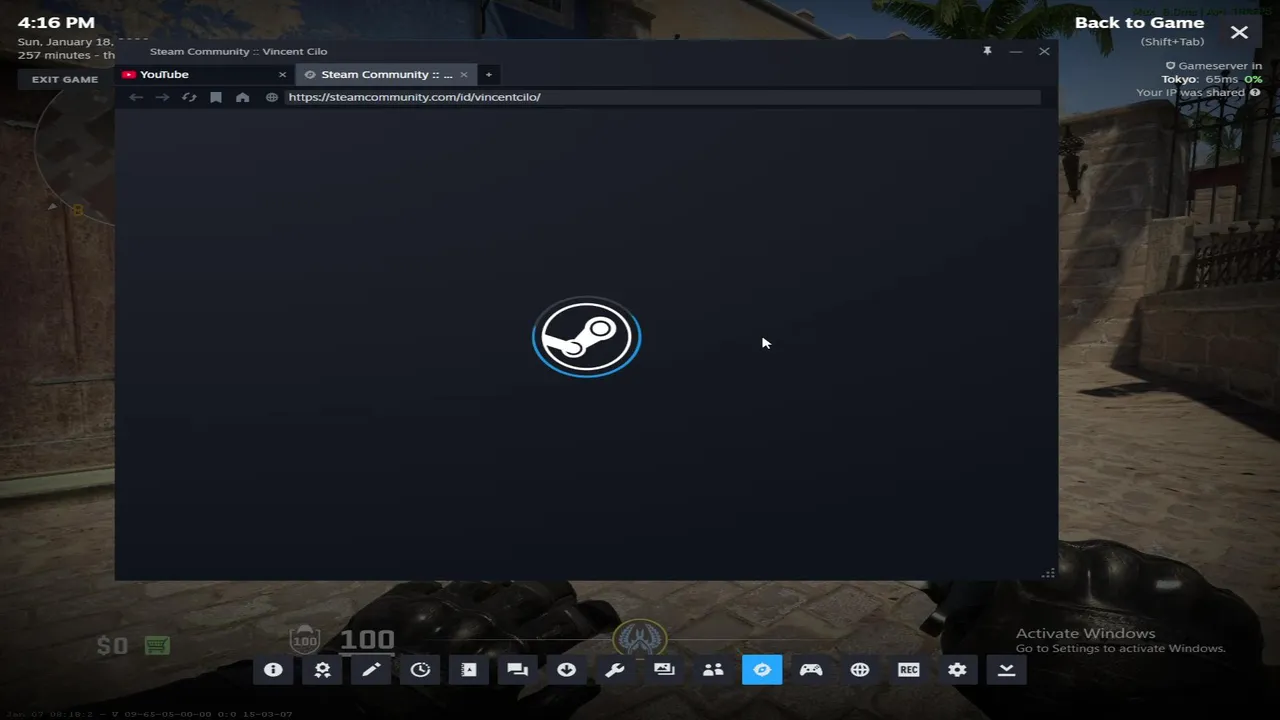The image size is (1280, 720).
Task: Open Friends people icon in overlay toolbar
Action: coord(713,670)
